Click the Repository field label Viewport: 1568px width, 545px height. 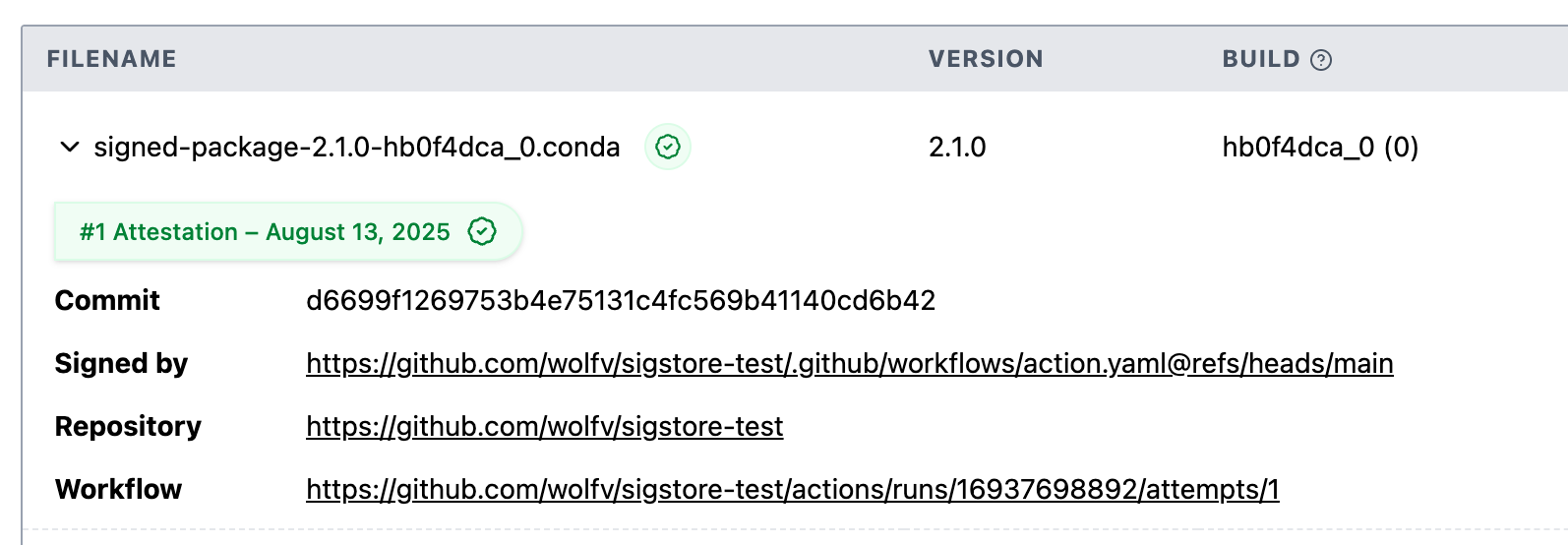128,426
